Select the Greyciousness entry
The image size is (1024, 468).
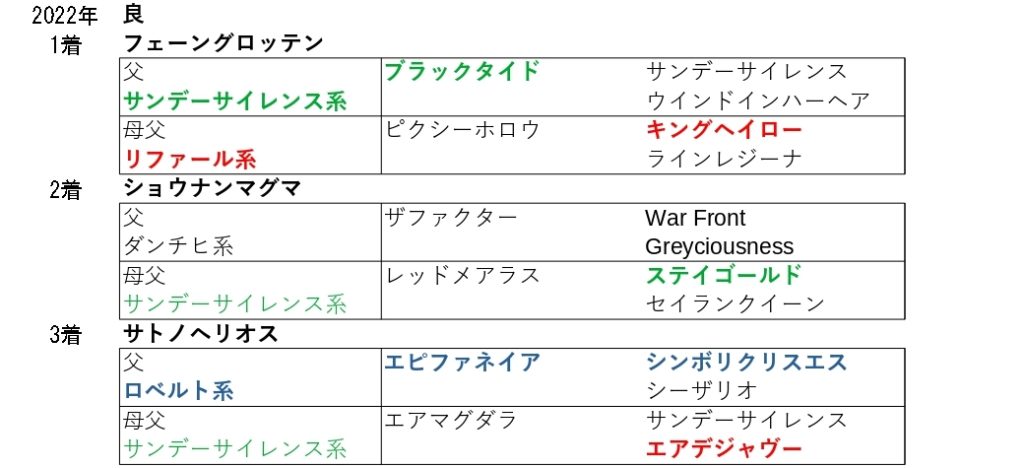[x=719, y=246]
